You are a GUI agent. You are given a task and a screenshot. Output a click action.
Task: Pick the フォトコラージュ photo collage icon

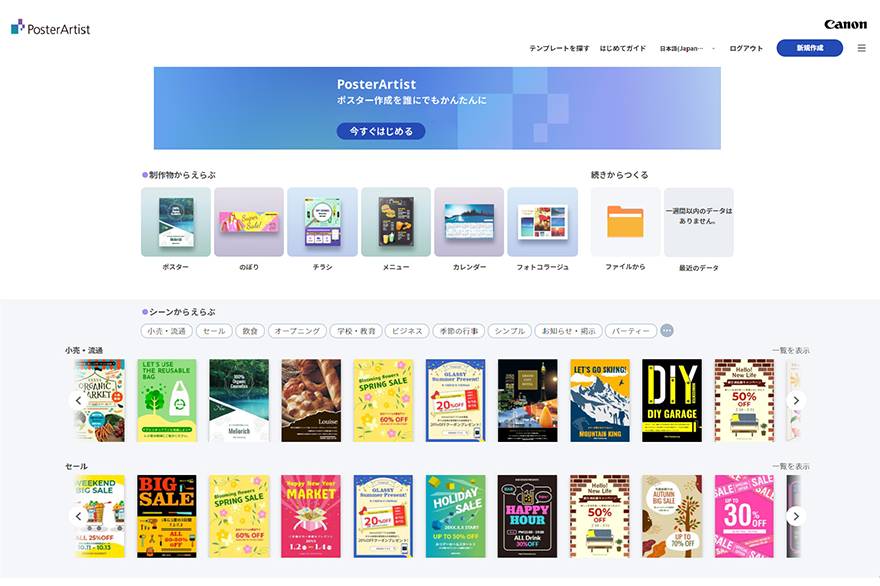point(542,222)
